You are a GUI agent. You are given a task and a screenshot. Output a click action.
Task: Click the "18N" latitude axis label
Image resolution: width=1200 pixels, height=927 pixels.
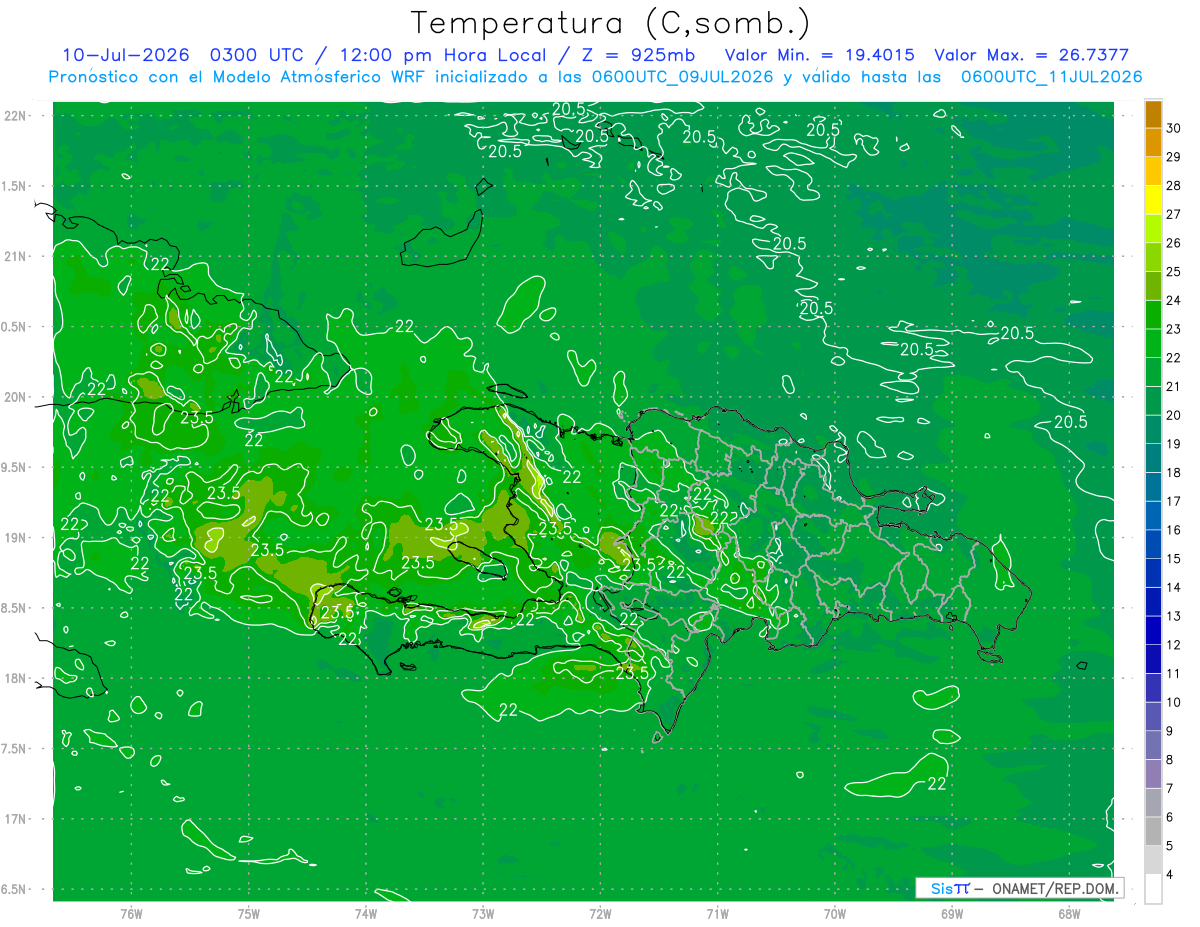[x=14, y=678]
